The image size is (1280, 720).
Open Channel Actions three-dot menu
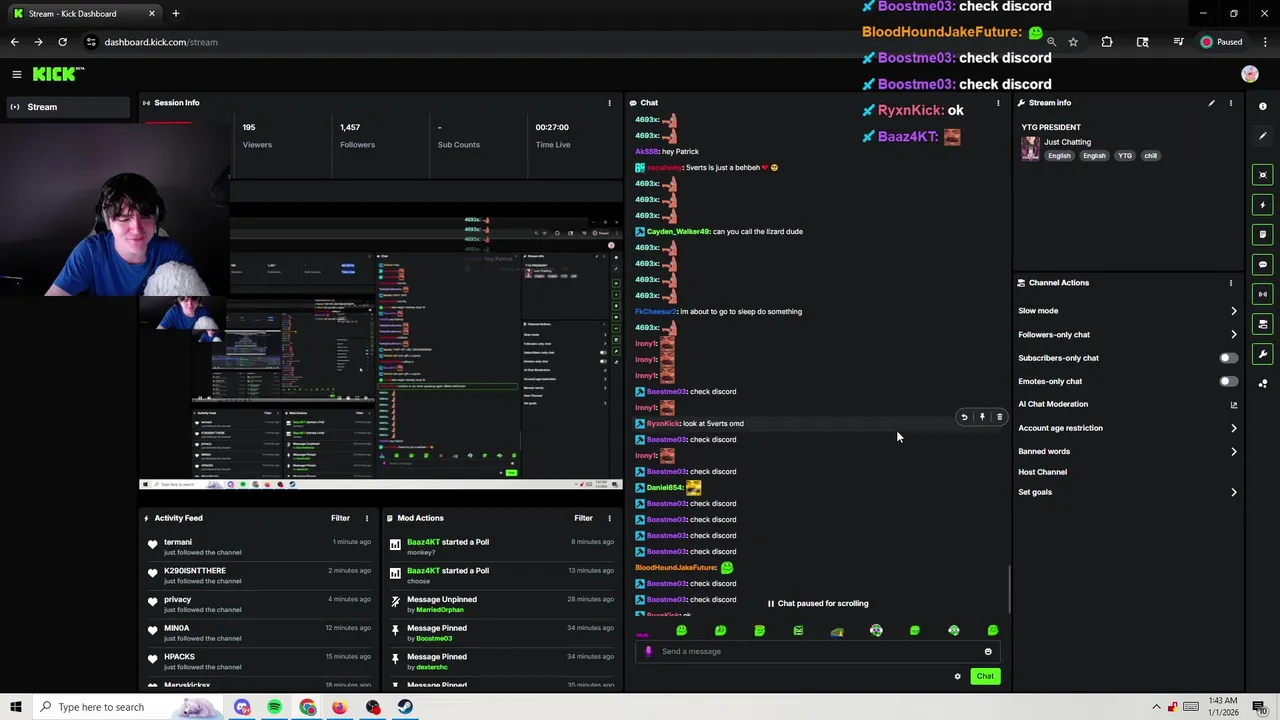coord(1231,283)
